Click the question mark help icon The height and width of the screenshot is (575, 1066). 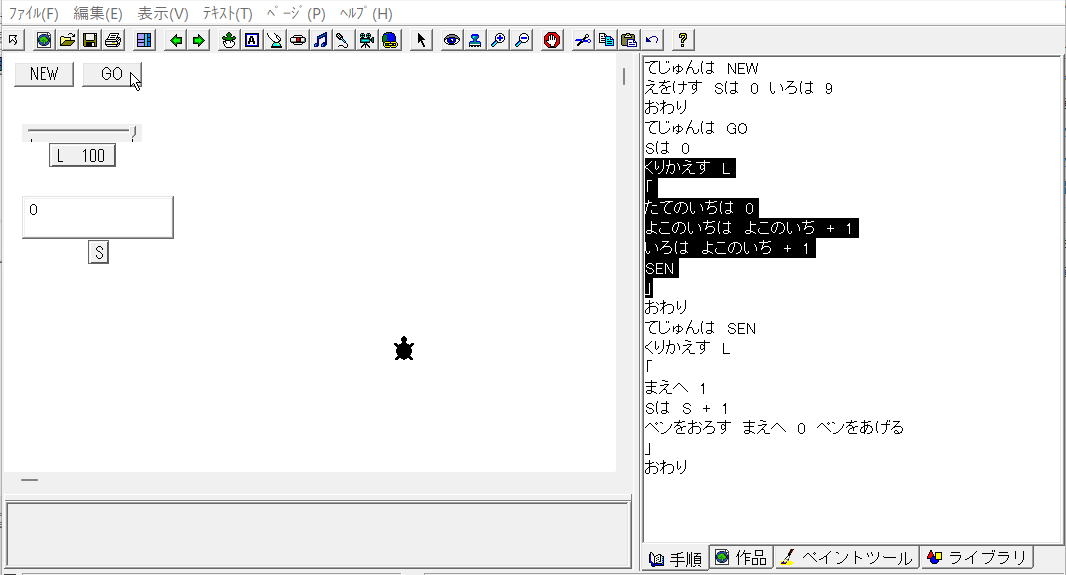(683, 40)
